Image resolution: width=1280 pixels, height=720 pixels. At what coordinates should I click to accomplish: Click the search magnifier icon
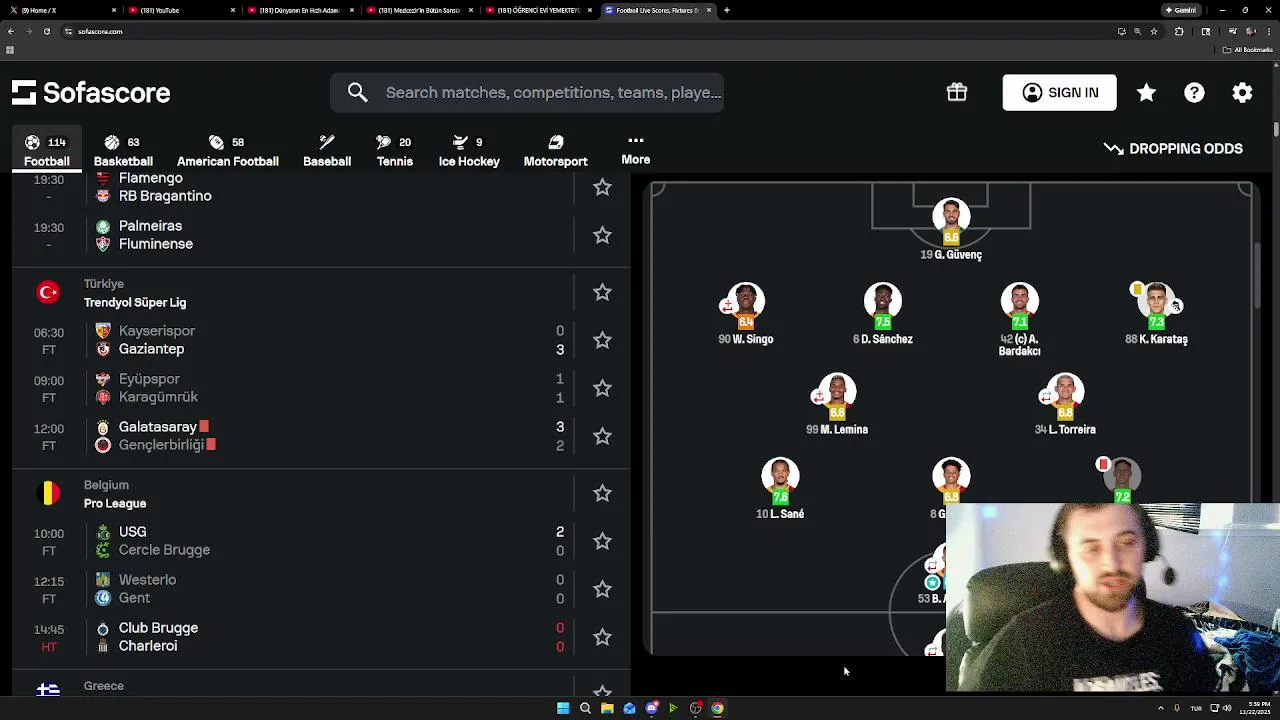[x=358, y=92]
